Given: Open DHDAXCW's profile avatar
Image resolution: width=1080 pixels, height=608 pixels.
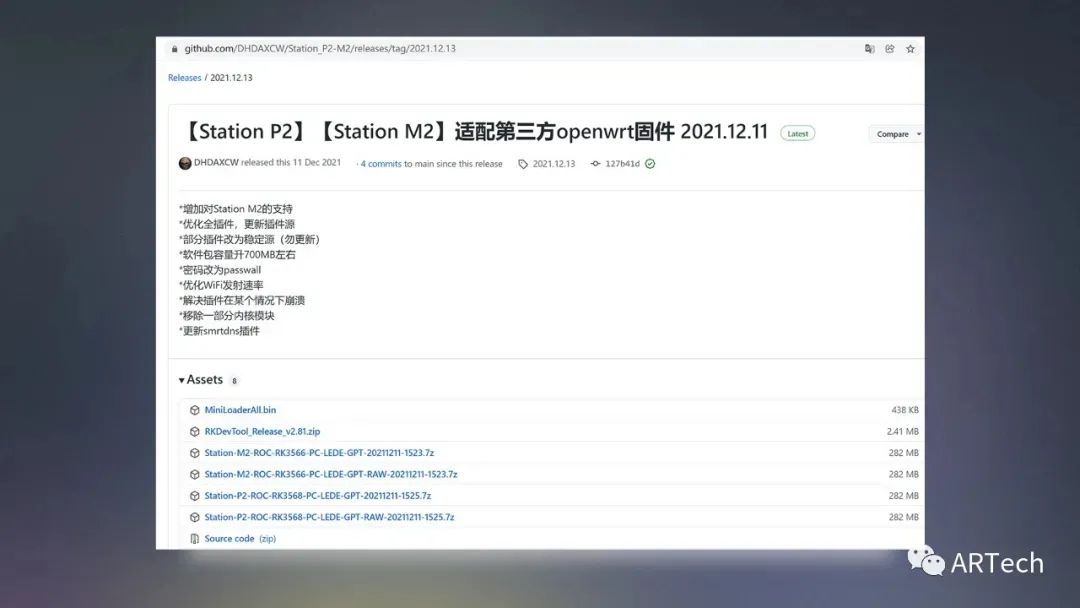Looking at the screenshot, I should tap(186, 163).
